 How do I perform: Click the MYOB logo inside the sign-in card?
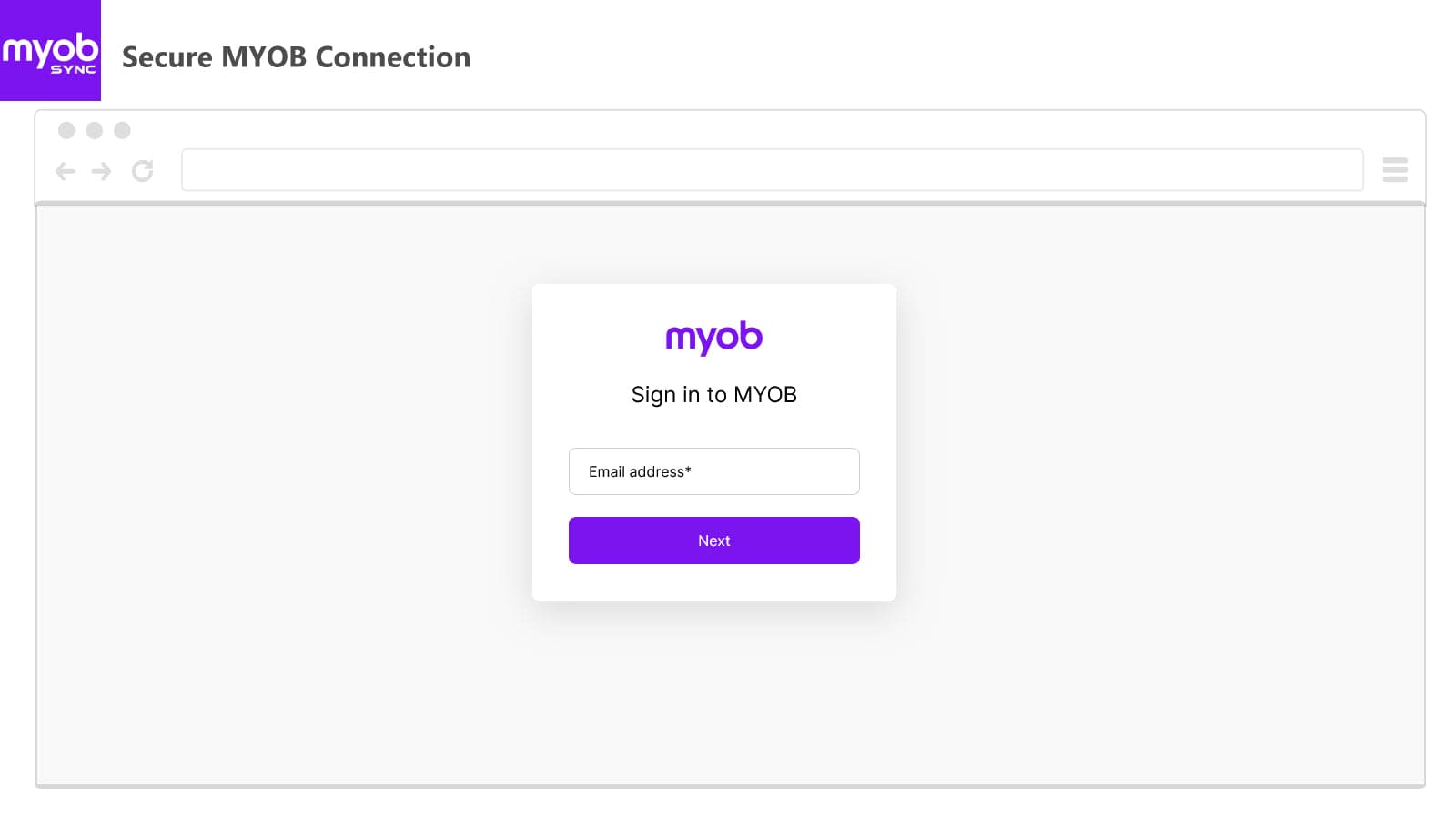(713, 338)
